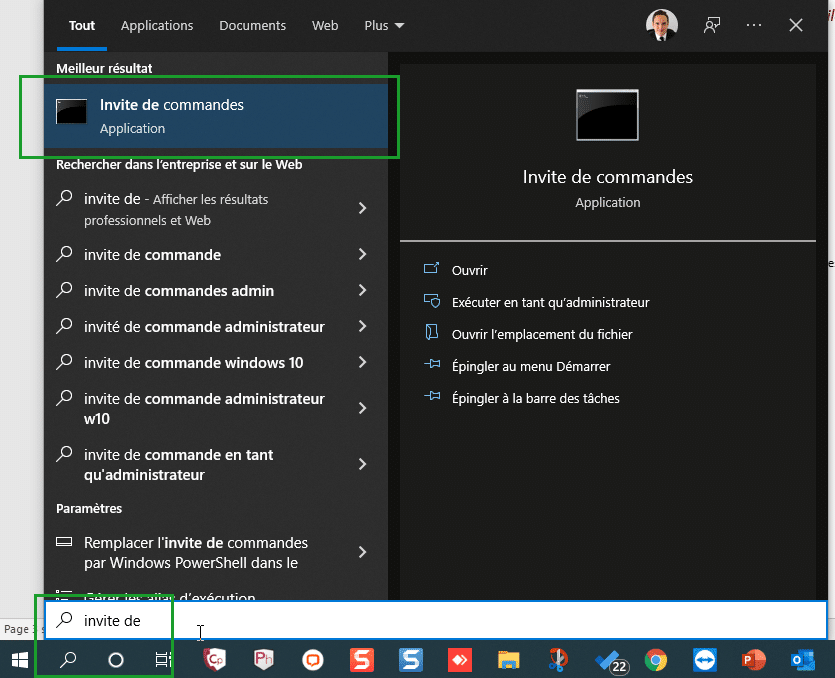Open Outlook from the taskbar
The height and width of the screenshot is (678, 835).
(803, 660)
